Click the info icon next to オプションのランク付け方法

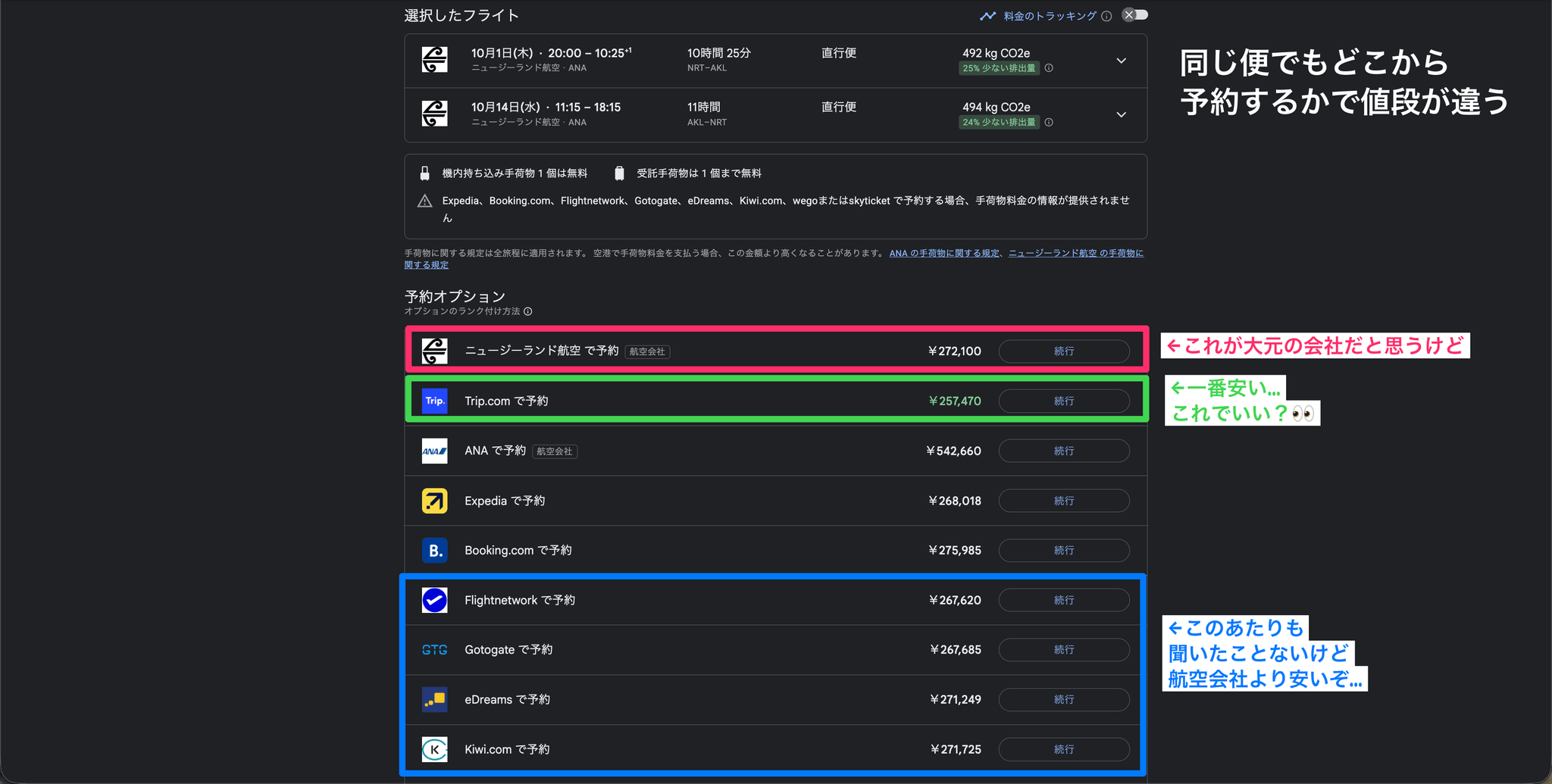coord(528,311)
